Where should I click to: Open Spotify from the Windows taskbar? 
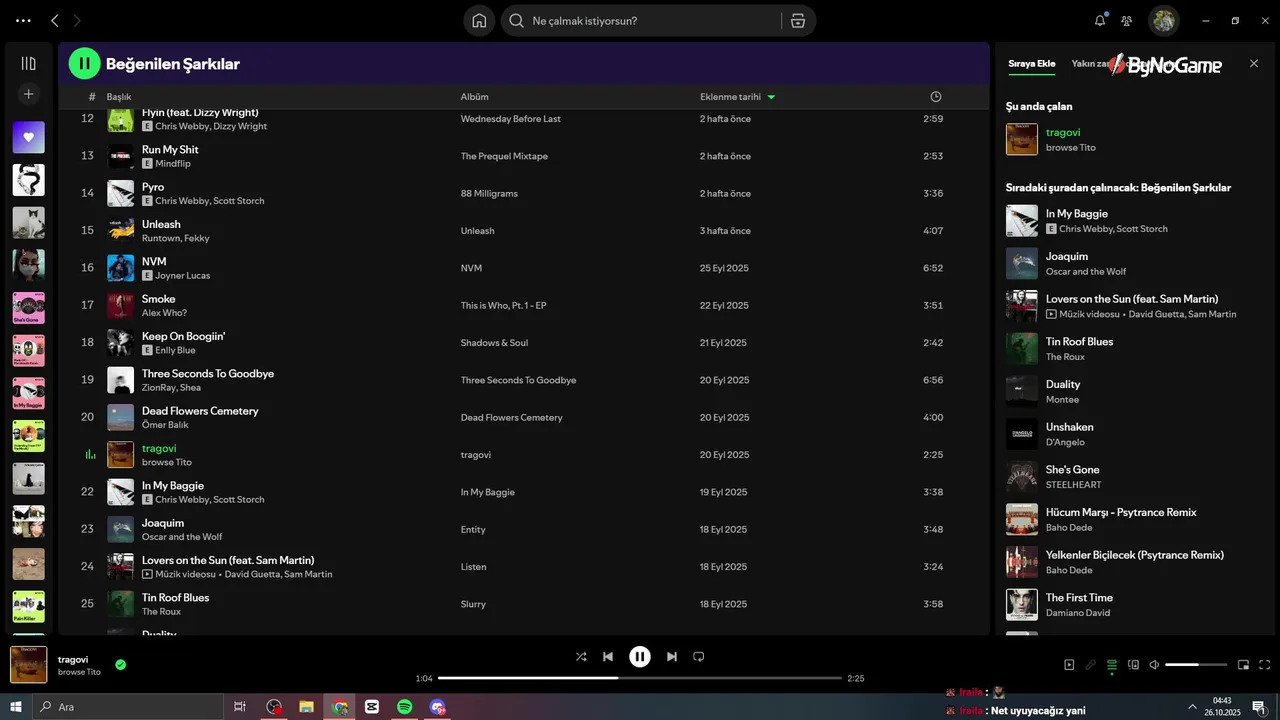click(405, 707)
